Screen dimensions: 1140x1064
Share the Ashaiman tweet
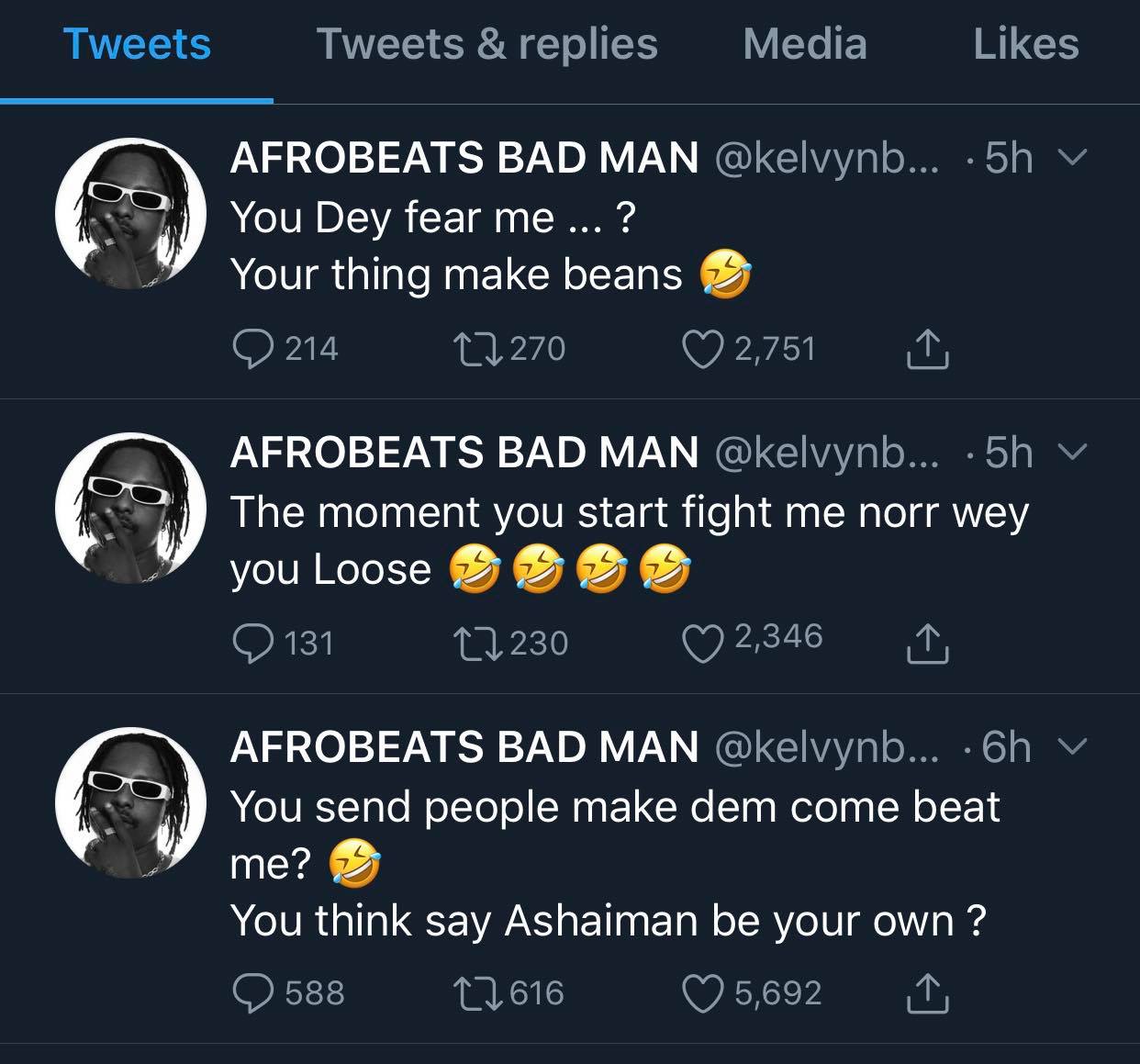coord(927,993)
